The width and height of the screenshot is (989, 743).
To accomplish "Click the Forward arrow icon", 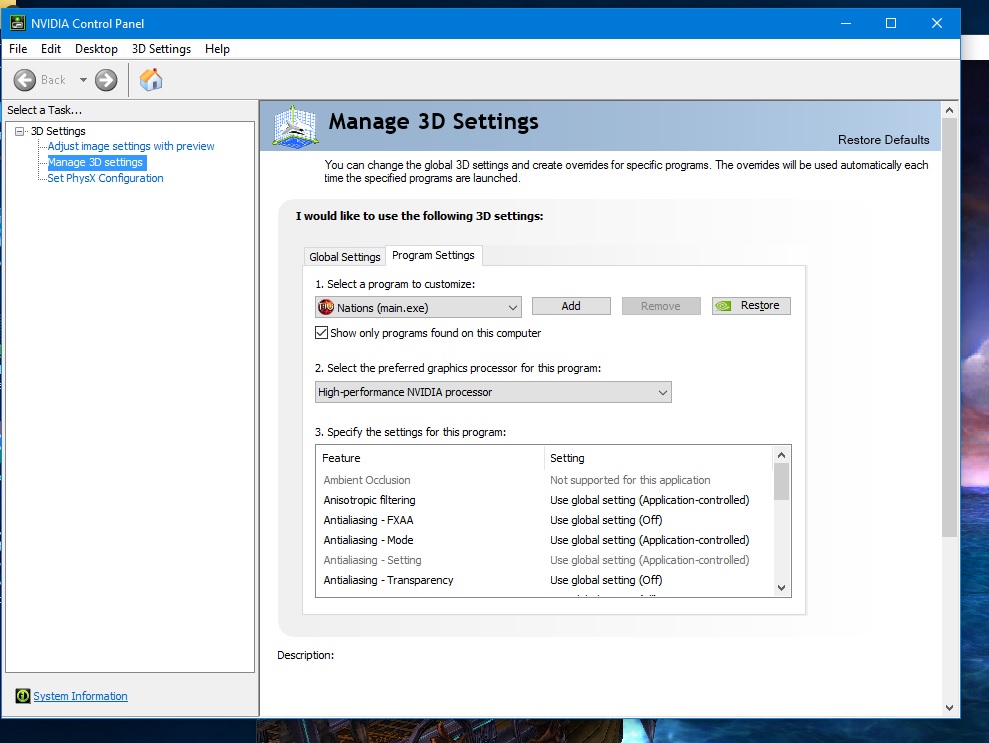I will (106, 80).
